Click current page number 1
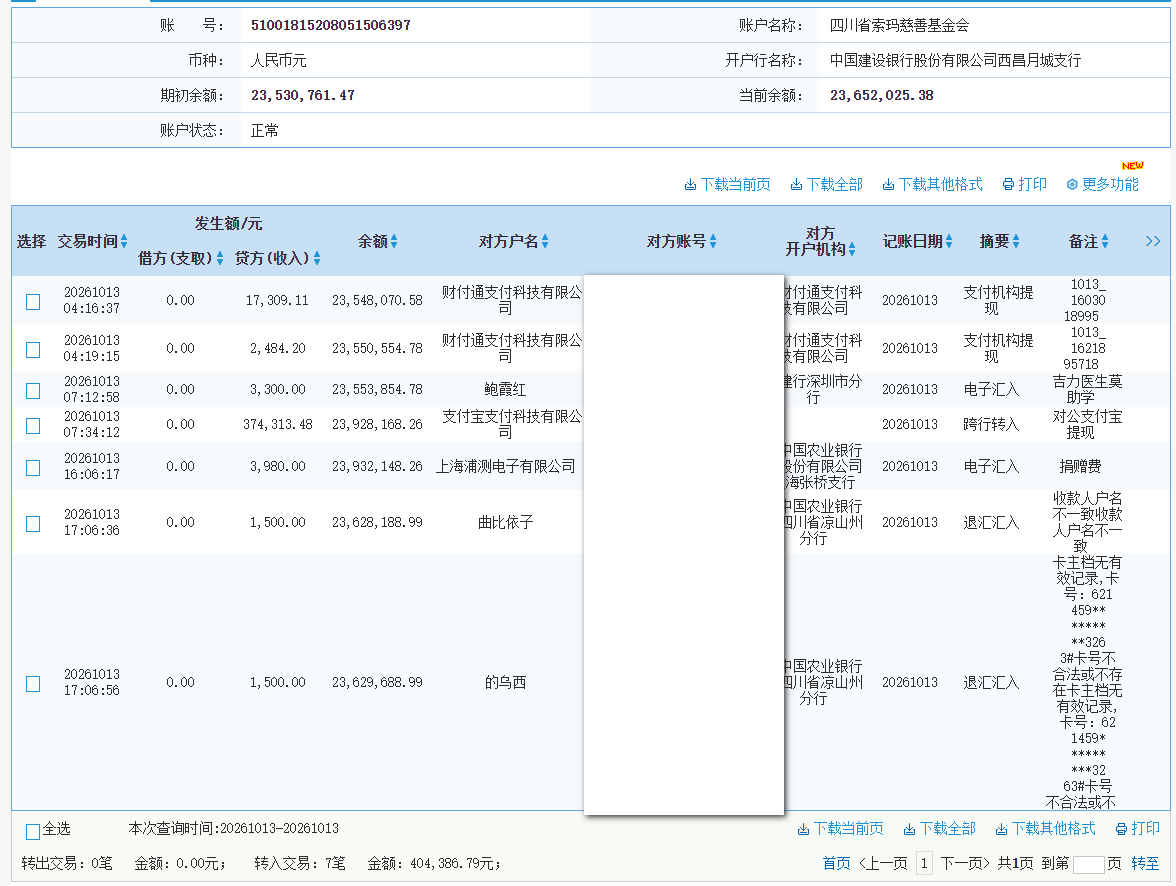This screenshot has height=886, width=1176. pyautogui.click(x=924, y=863)
